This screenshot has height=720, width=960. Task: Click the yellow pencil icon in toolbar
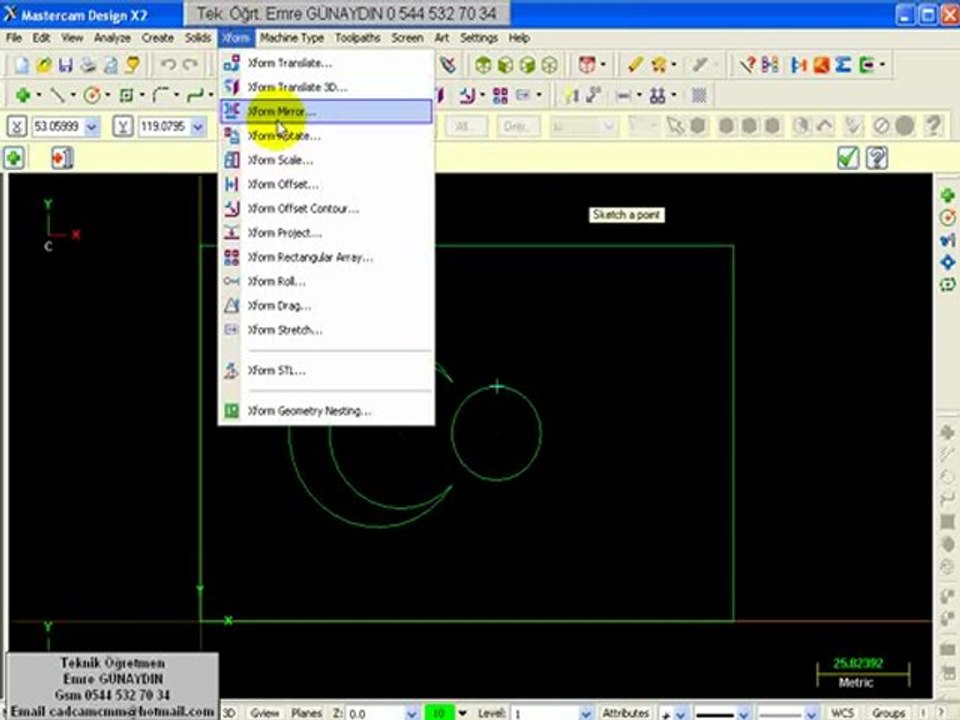pyautogui.click(x=635, y=64)
